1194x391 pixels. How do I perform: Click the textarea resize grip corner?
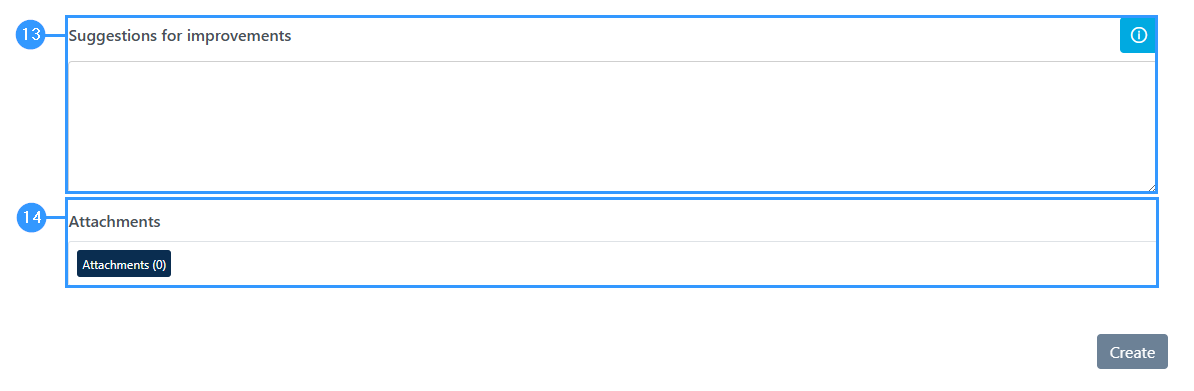tap(1151, 187)
